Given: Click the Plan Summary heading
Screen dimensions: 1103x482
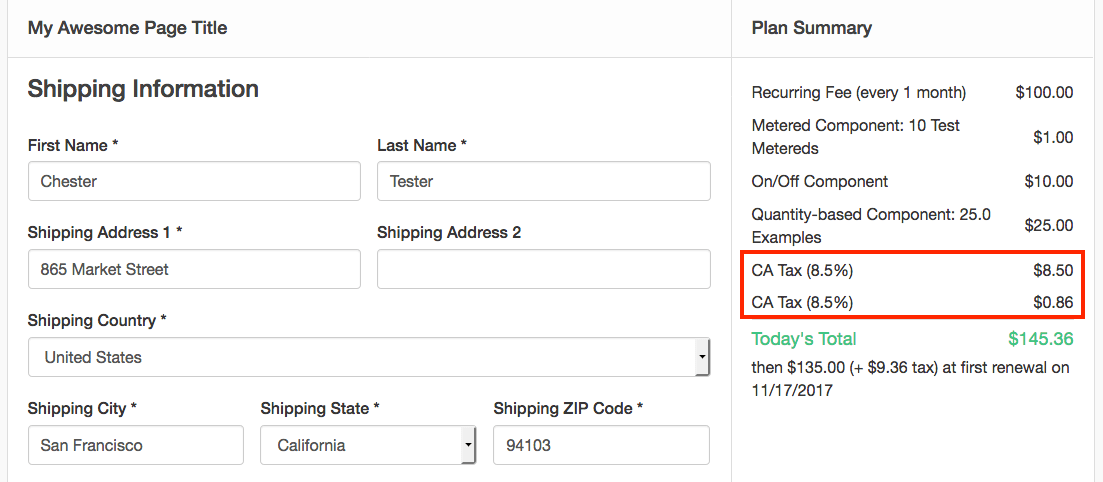Looking at the screenshot, I should pyautogui.click(x=811, y=28).
